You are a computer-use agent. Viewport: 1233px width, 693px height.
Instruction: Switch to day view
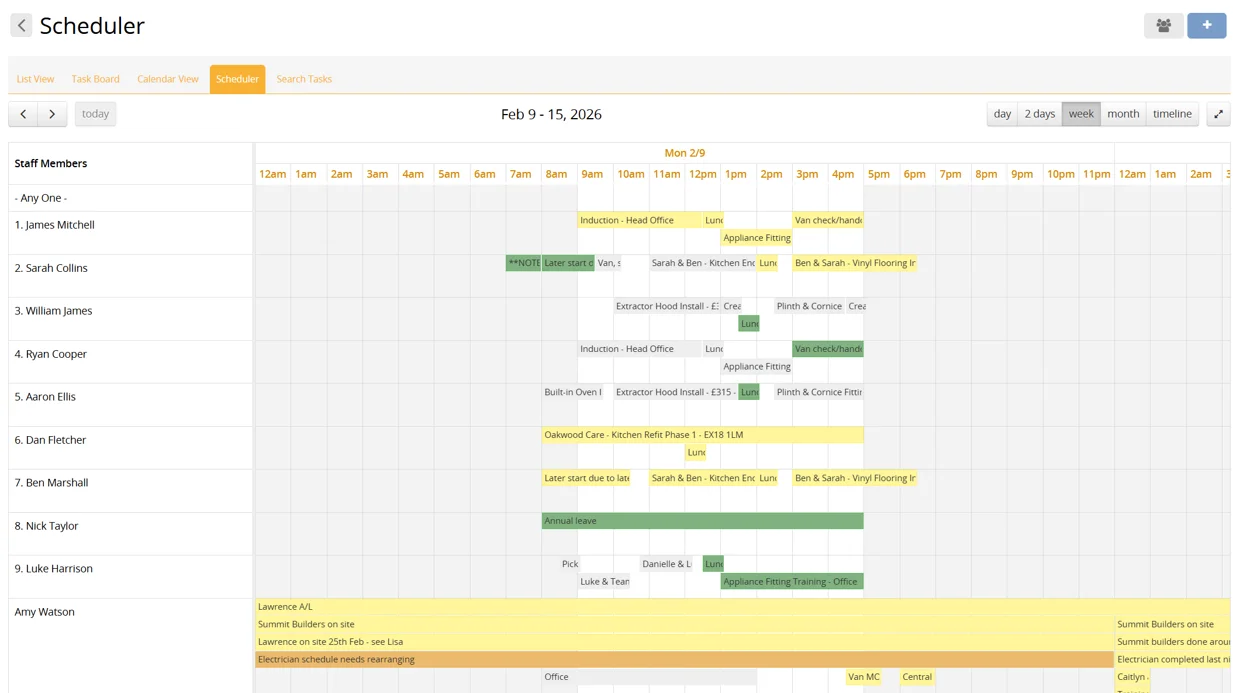click(1002, 113)
